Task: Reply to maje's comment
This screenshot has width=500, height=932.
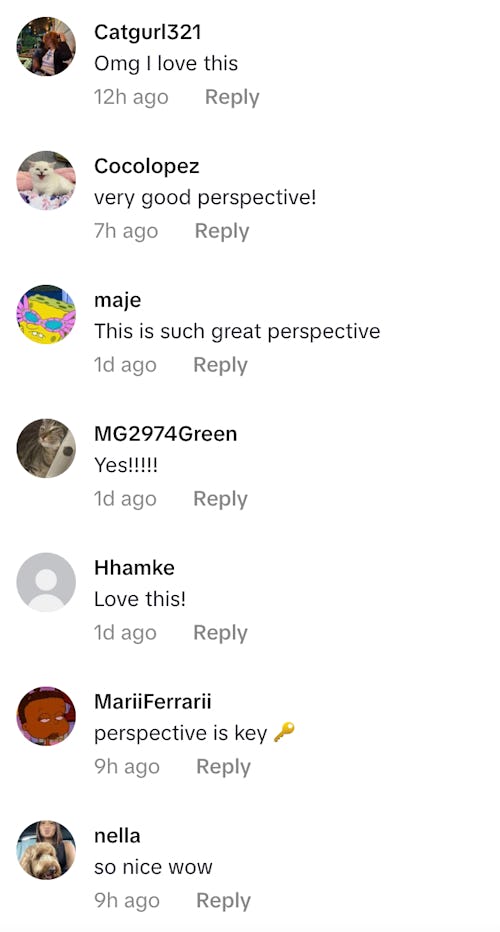Action: click(220, 364)
